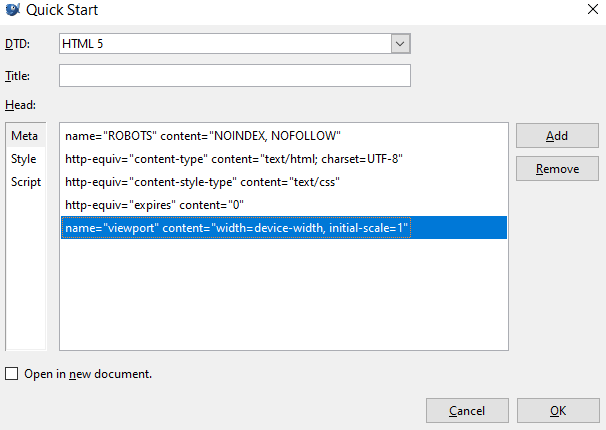Image resolution: width=606 pixels, height=430 pixels.
Task: Focus the Title text field
Action: point(235,76)
